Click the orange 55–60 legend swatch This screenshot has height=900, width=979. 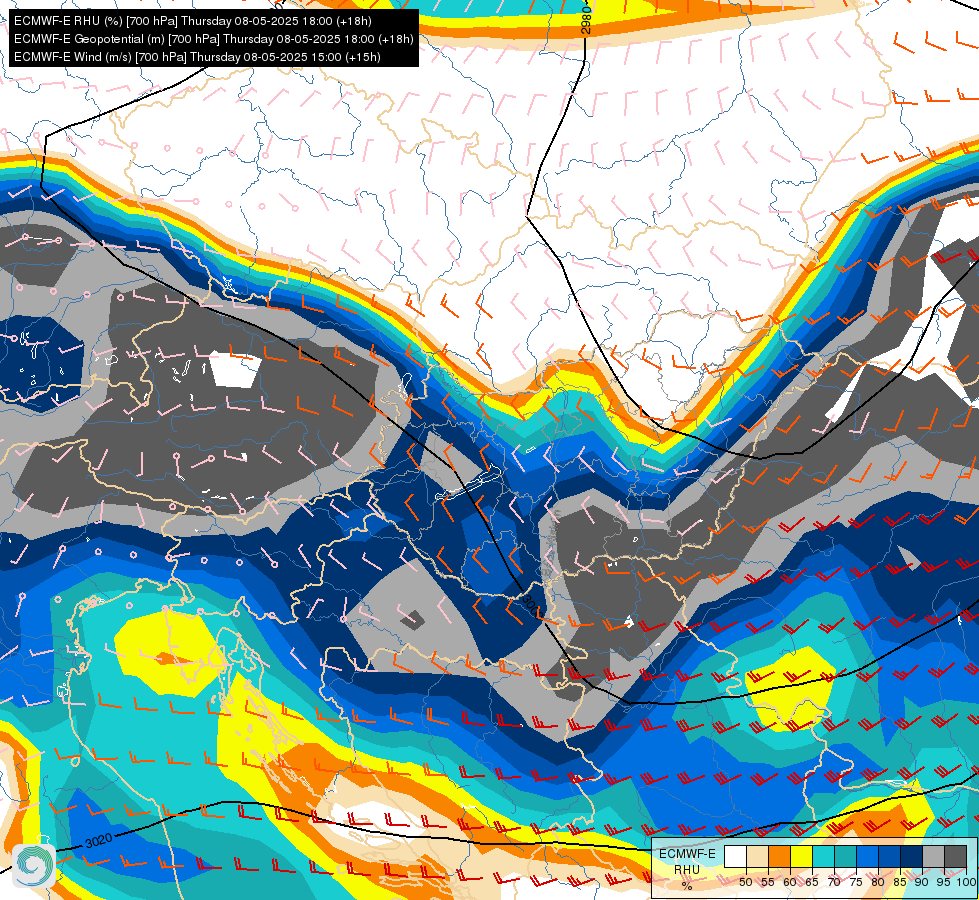point(779,856)
